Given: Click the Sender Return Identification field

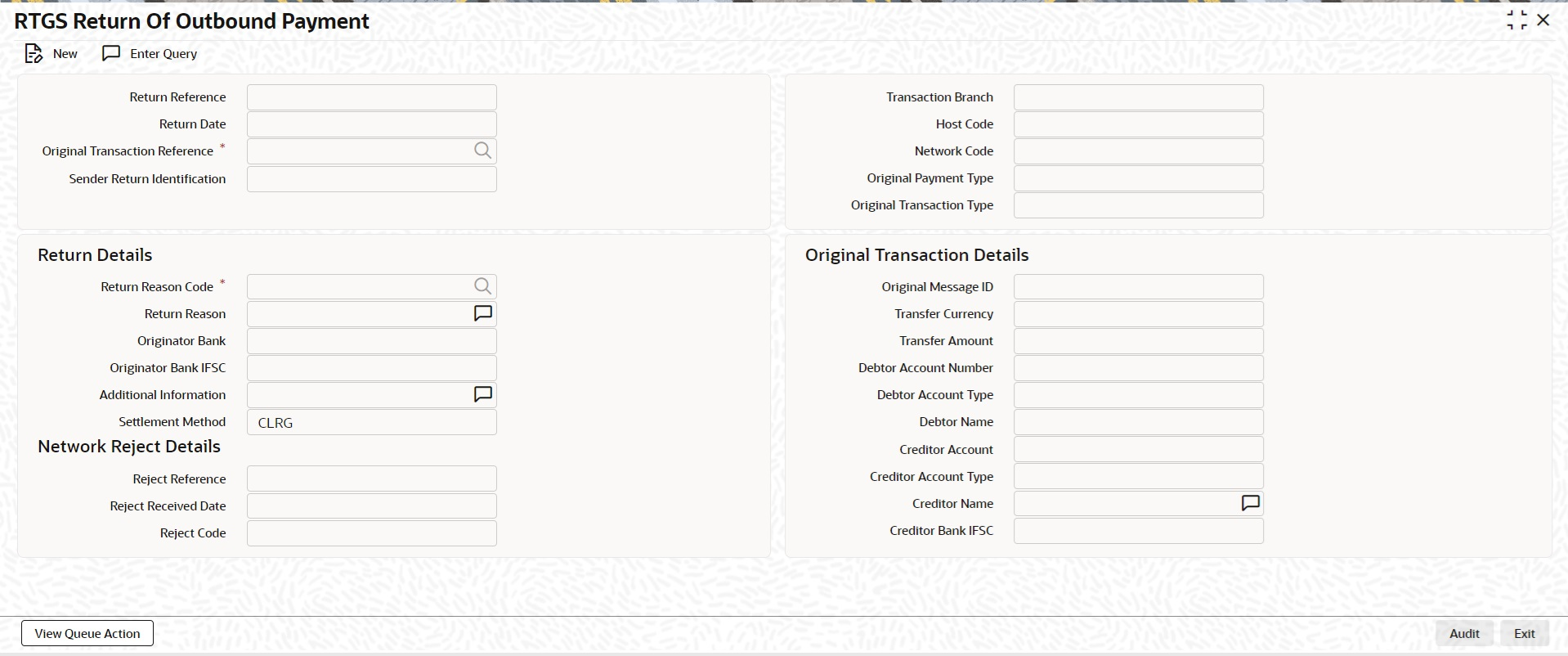Looking at the screenshot, I should (x=372, y=179).
